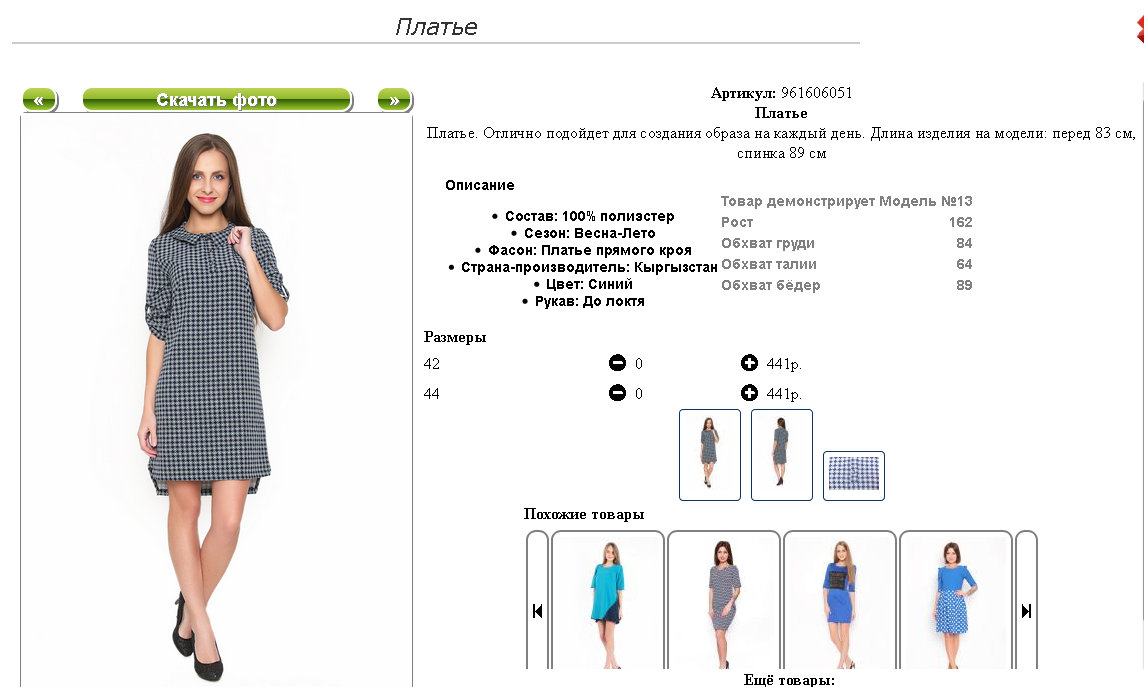Open similar blue dress with black panel
Screen dimensions: 1144x687
point(840,600)
